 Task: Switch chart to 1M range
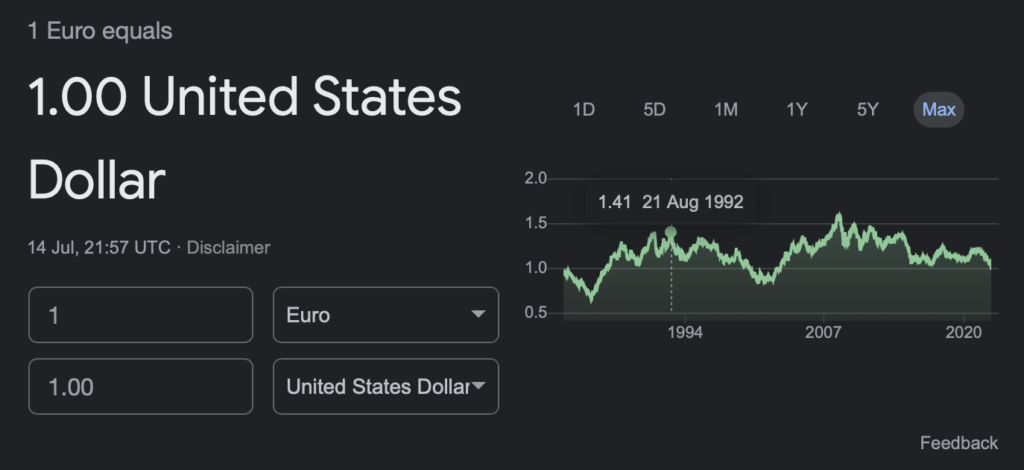coord(726,110)
